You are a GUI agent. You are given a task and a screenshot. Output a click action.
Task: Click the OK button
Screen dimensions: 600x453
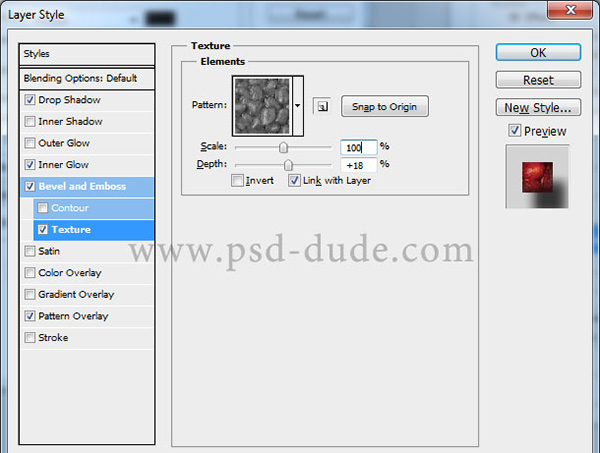tap(538, 52)
